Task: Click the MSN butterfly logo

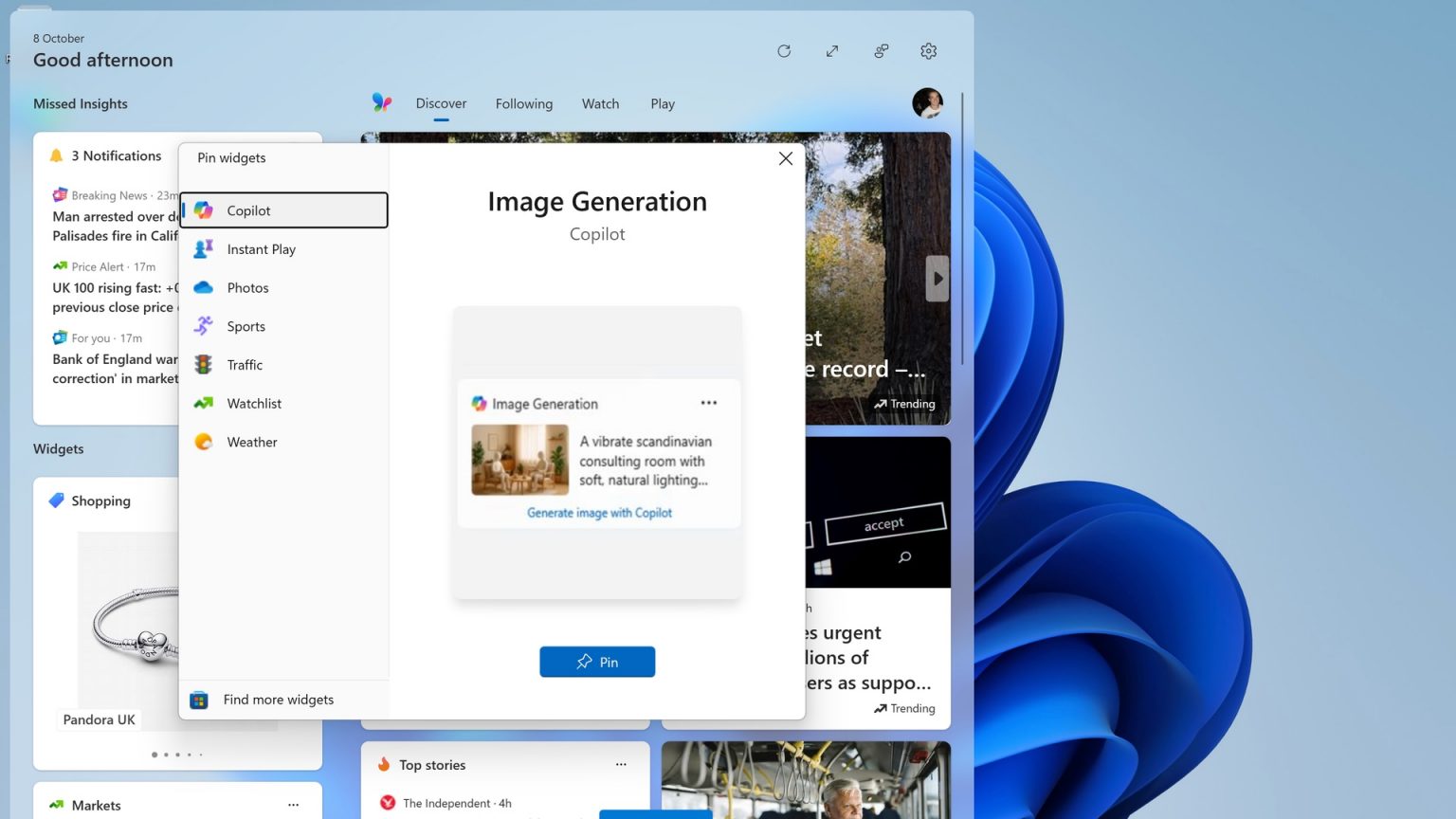Action: [x=382, y=102]
